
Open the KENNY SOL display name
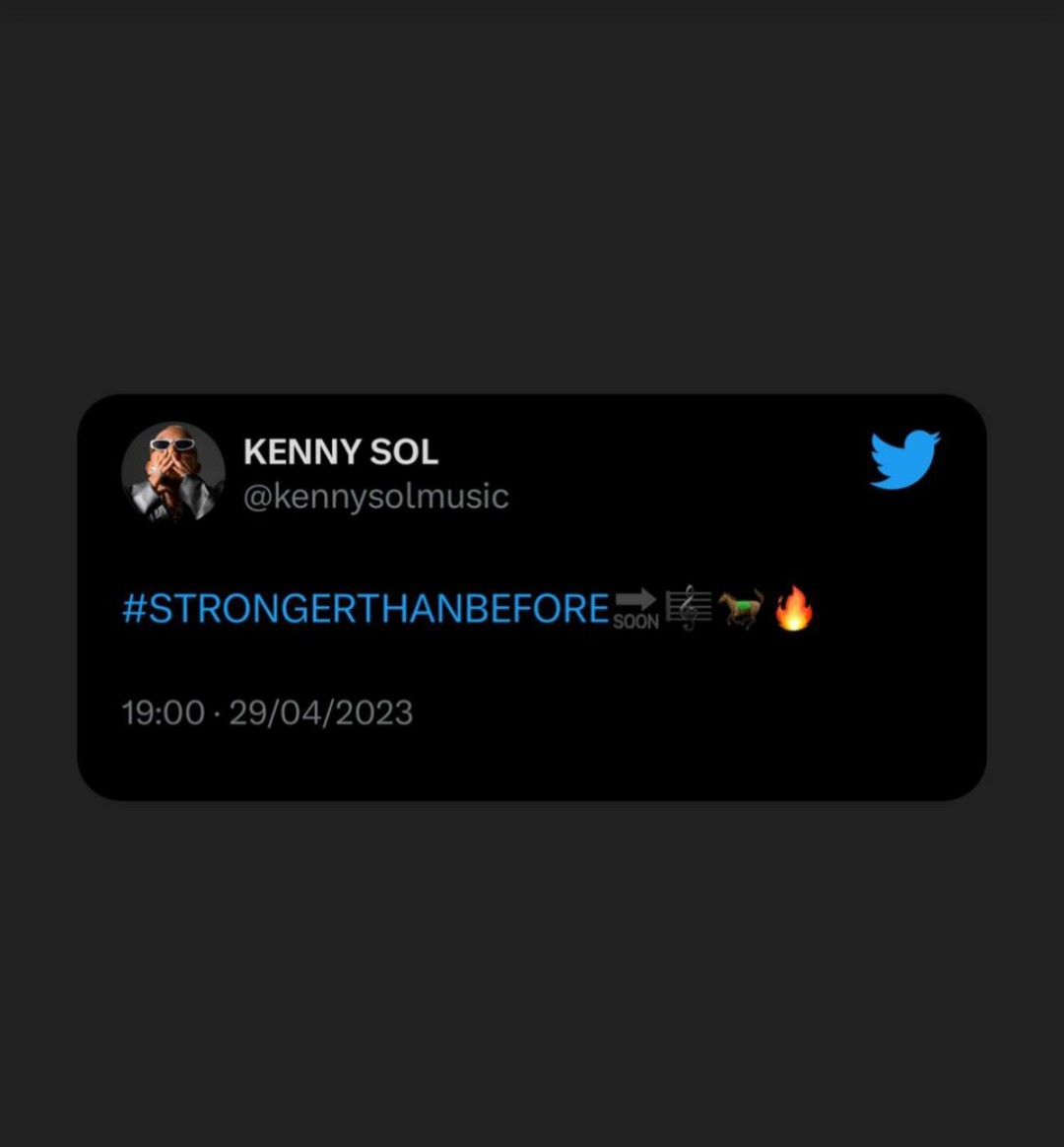pyautogui.click(x=341, y=452)
